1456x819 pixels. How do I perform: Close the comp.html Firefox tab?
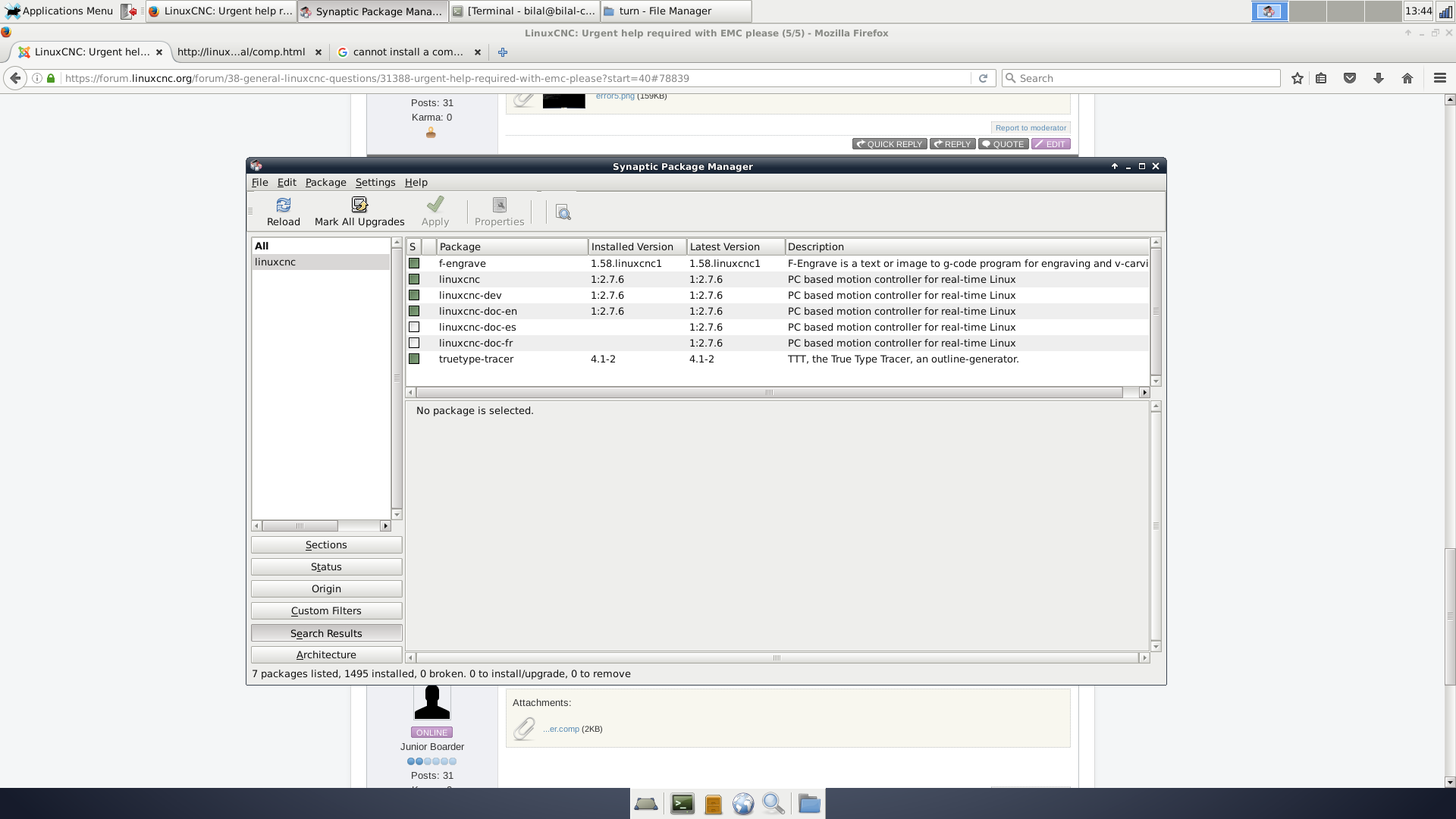tap(318, 52)
